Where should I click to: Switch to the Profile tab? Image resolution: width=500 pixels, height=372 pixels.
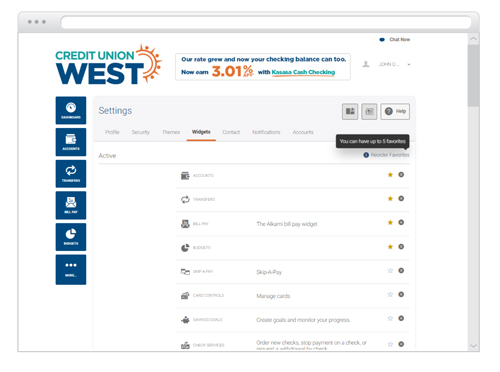pos(112,132)
